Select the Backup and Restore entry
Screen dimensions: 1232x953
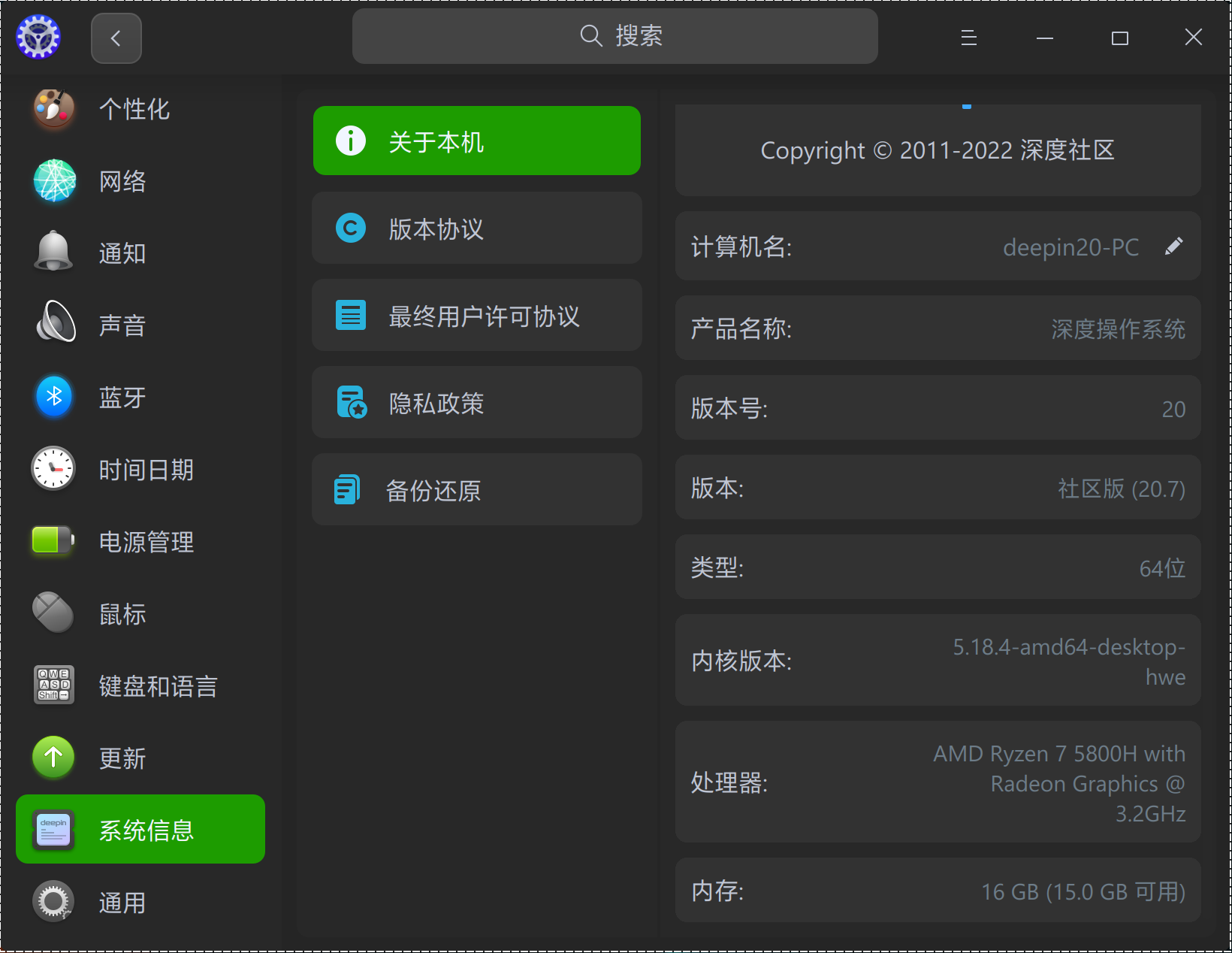tap(476, 490)
